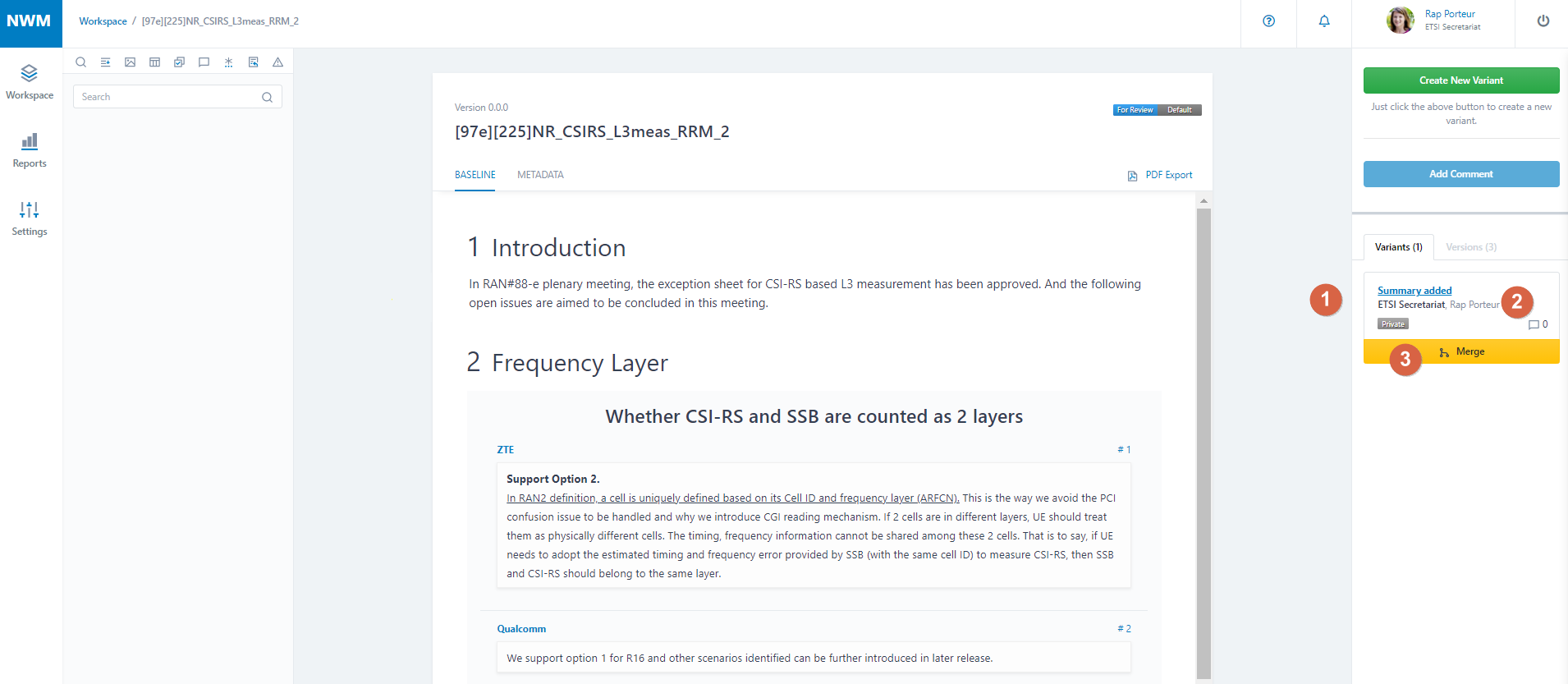Open Reports from the left sidebar
1568x684 pixels.
(x=30, y=150)
